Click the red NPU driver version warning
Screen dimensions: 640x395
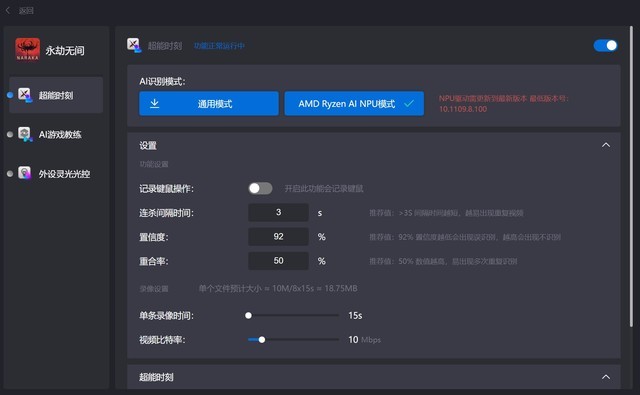point(503,104)
